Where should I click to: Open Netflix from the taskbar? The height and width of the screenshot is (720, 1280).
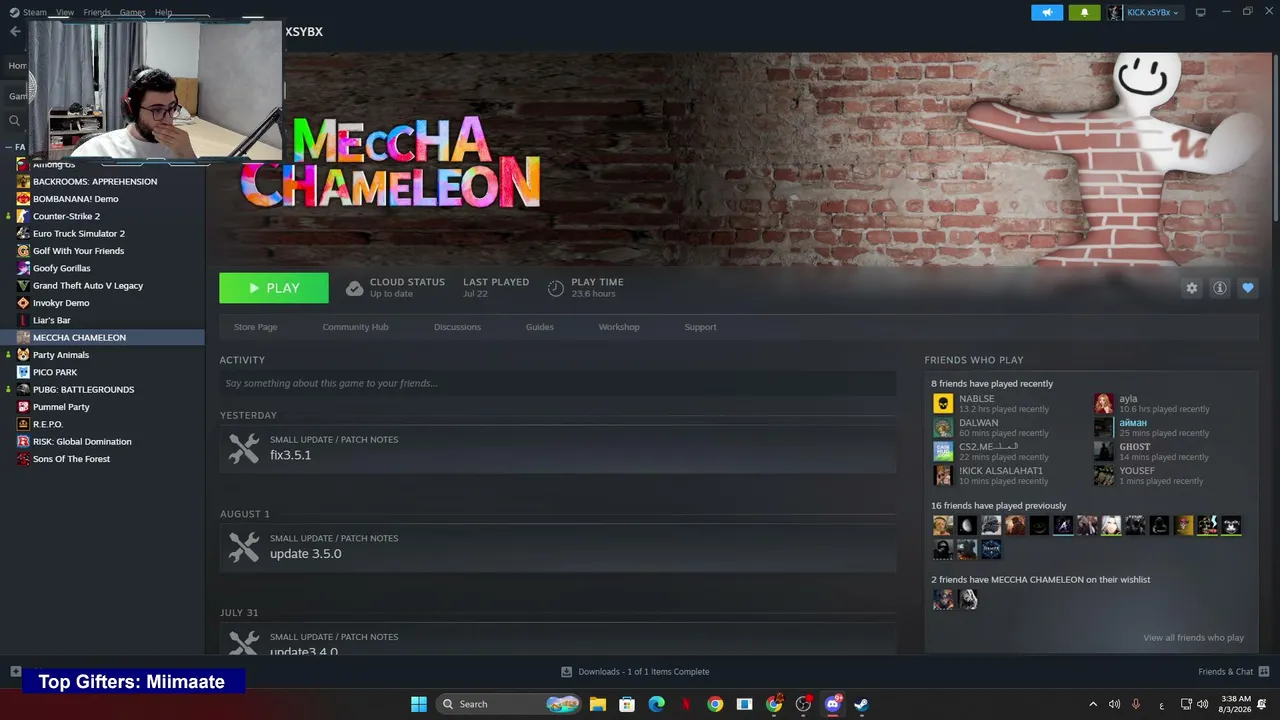point(686,704)
